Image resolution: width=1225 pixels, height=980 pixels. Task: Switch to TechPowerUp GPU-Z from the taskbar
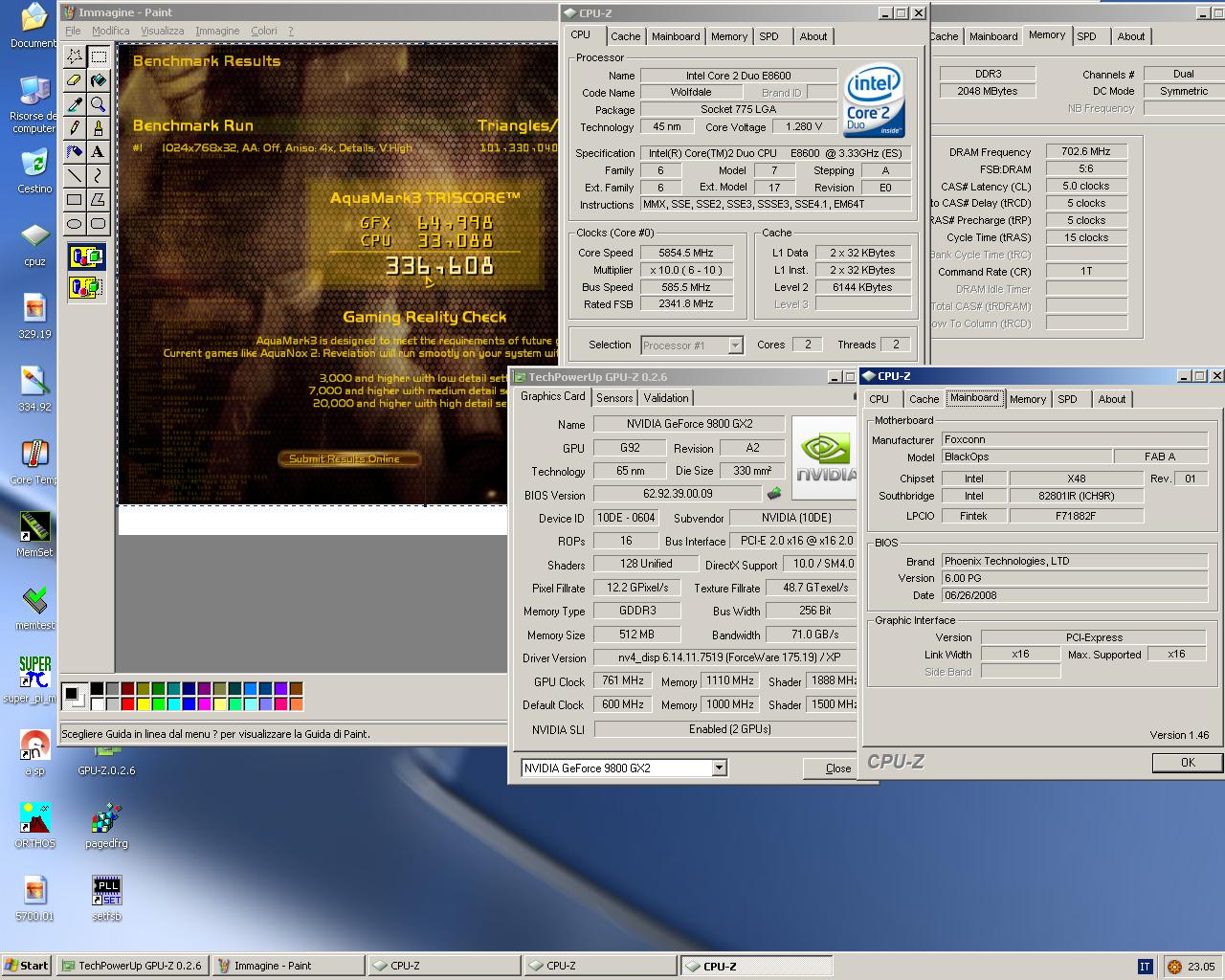[132, 966]
